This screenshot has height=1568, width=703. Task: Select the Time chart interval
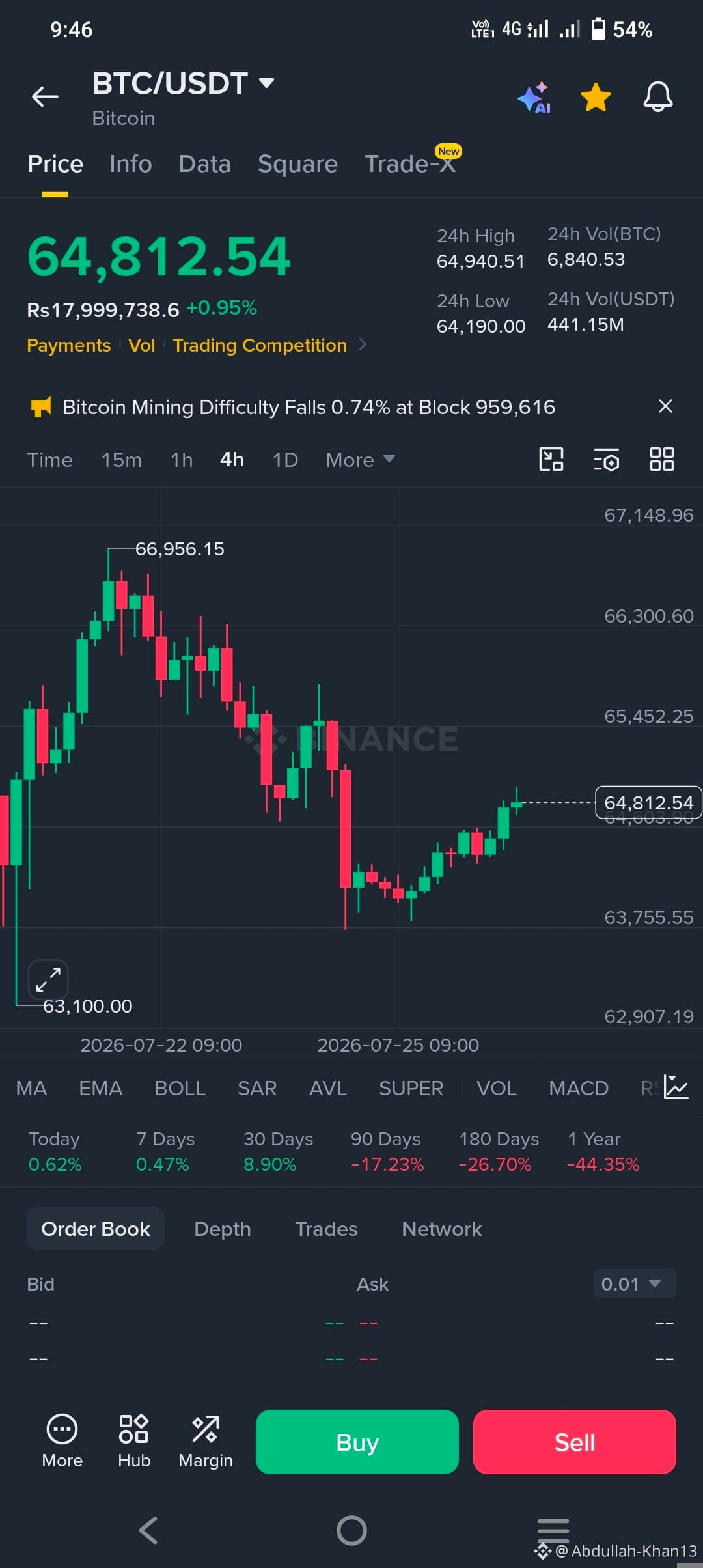pos(49,460)
